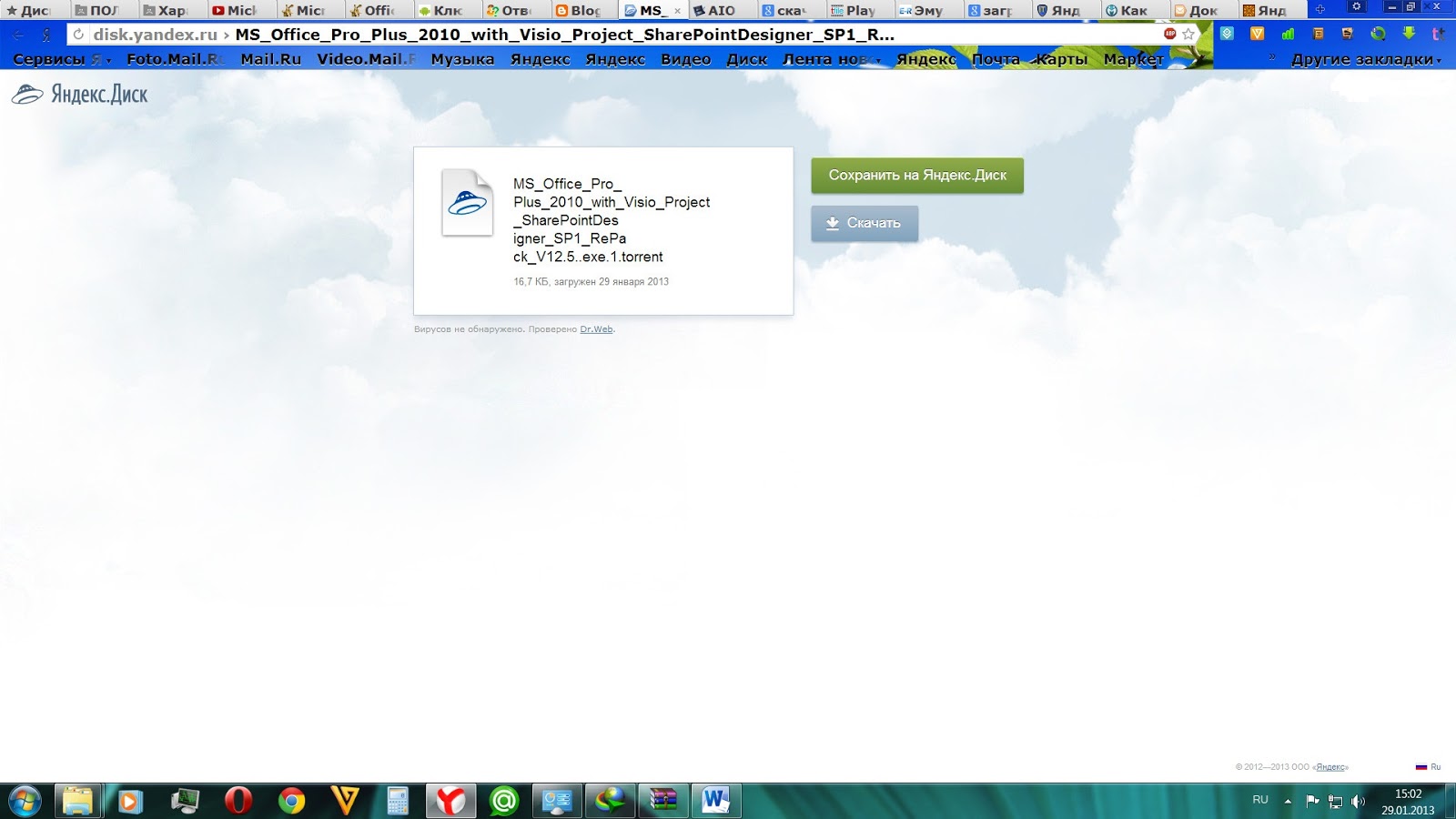The image size is (1456, 819).
Task: Switch to the YouTube 'Micr' tab
Action: (x=240, y=11)
